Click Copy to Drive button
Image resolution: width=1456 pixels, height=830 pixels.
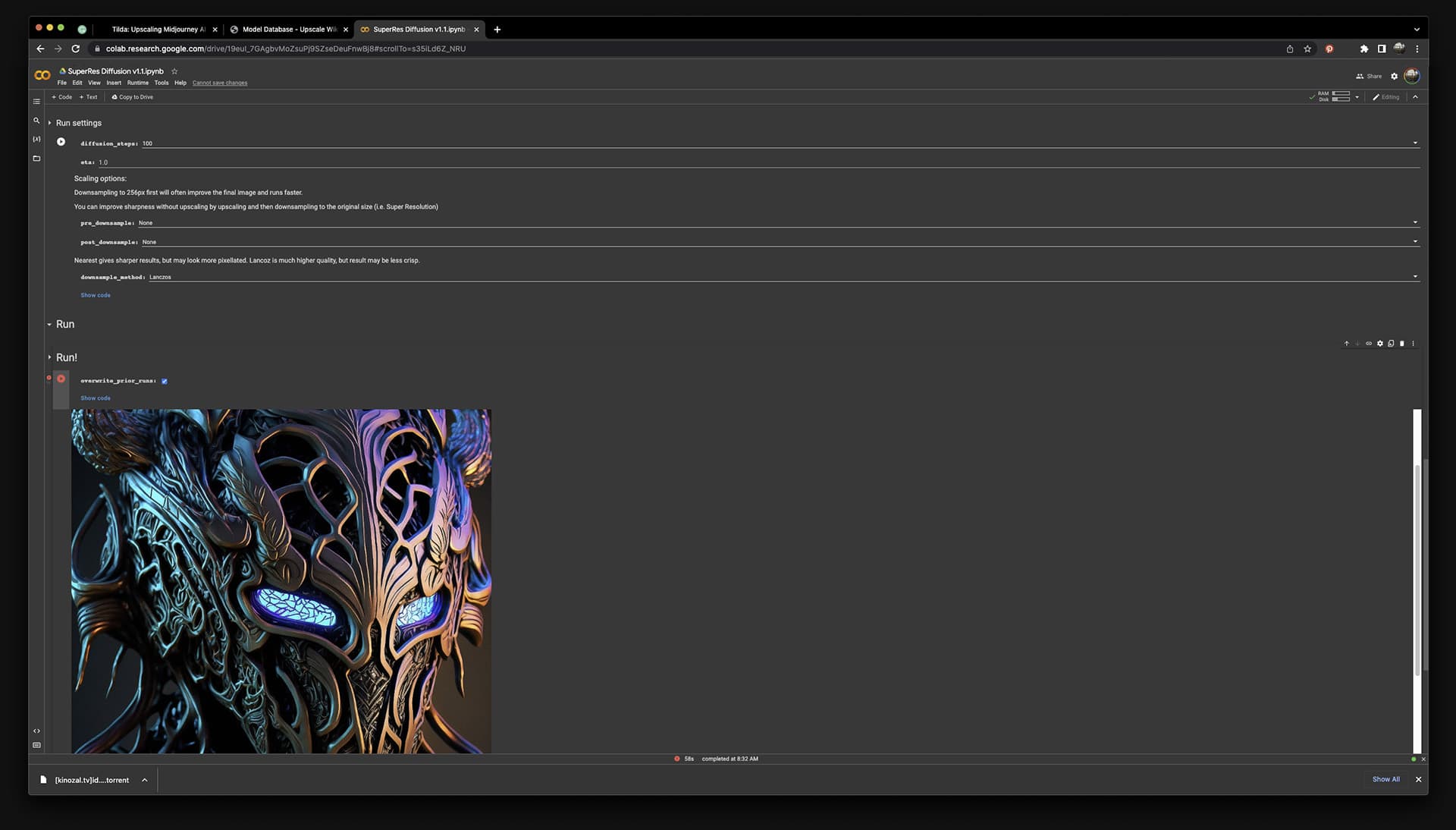[x=133, y=97]
